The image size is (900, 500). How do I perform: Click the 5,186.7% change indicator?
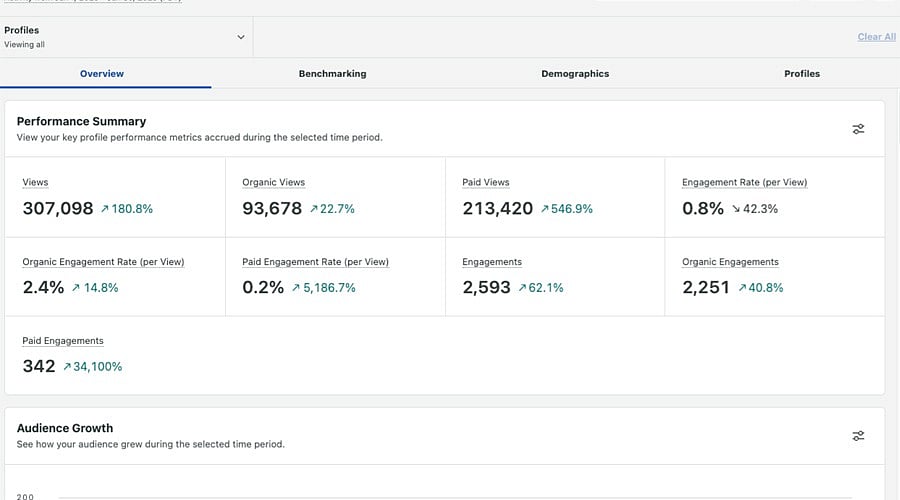(324, 288)
